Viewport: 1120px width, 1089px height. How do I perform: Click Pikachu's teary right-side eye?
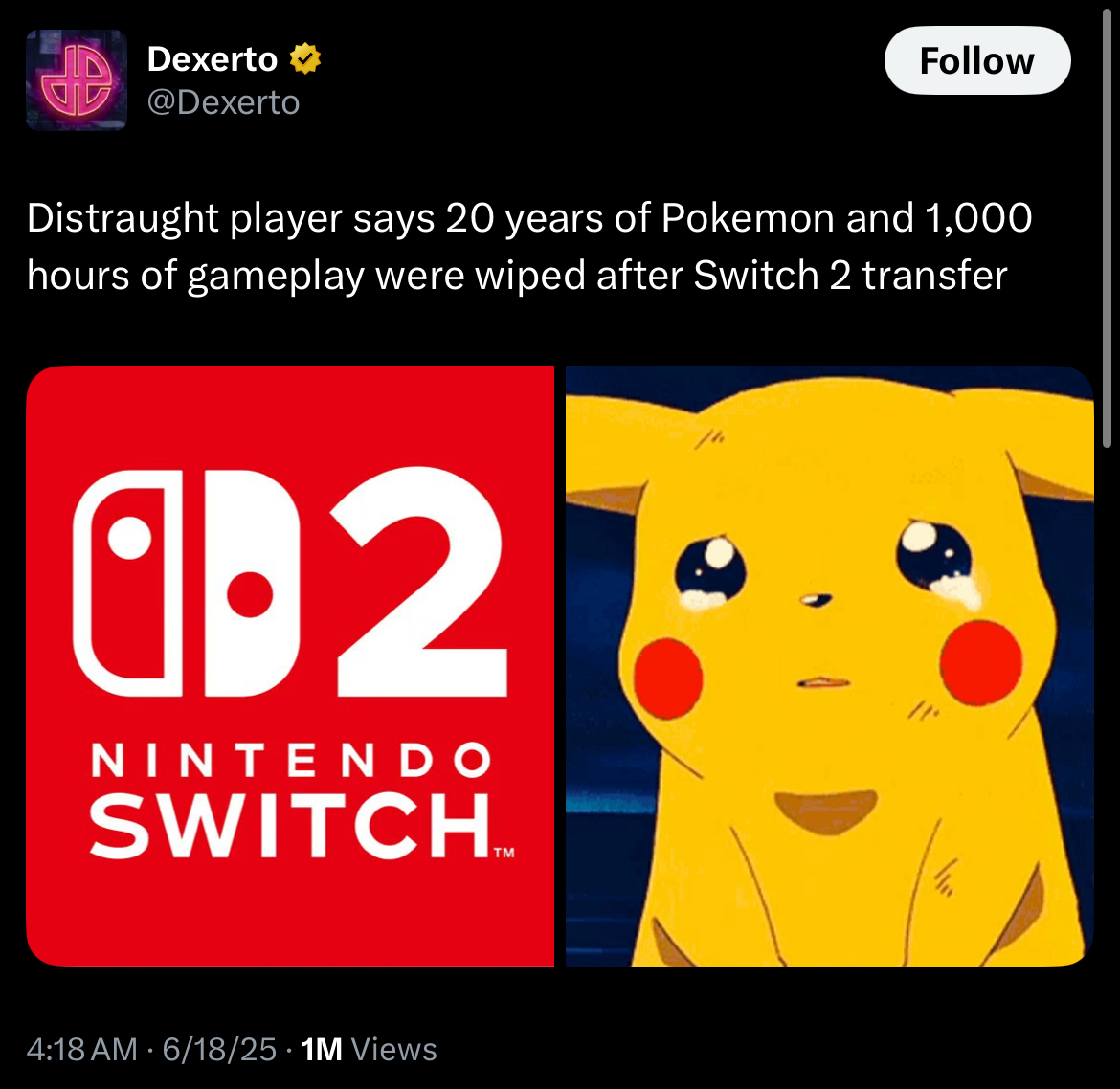pos(936,557)
